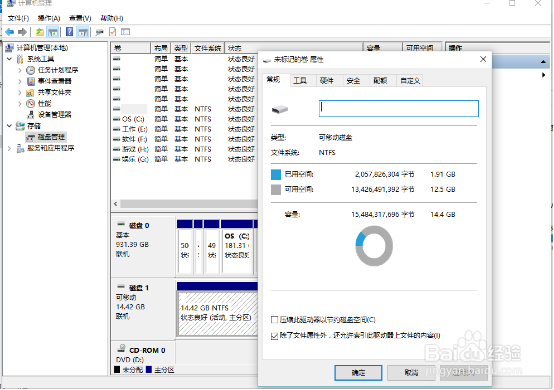Click the gray 可用空间 color swatch
554x390 pixels.
(x=276, y=189)
